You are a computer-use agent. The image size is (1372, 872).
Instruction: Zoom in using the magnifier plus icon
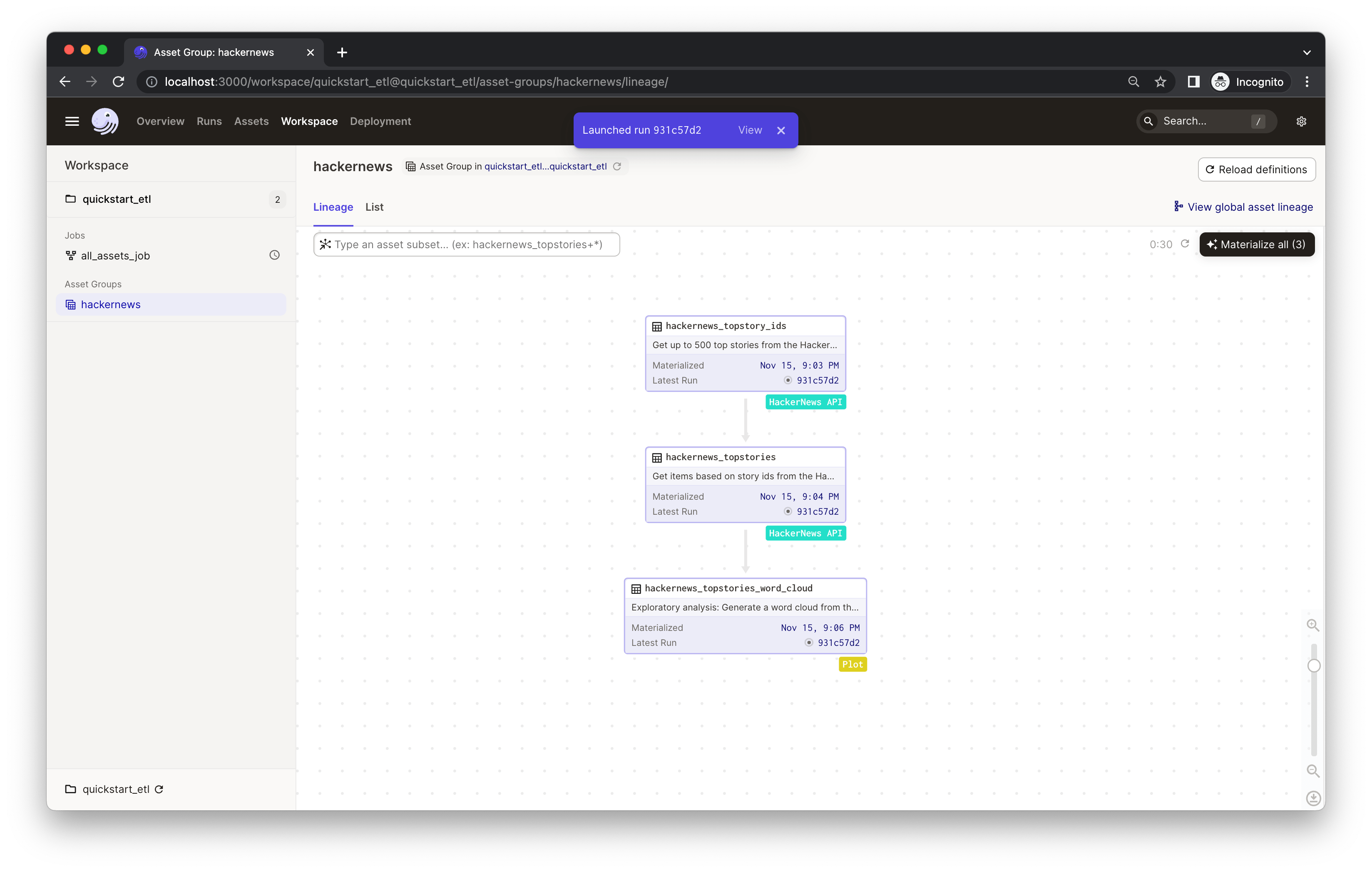pyautogui.click(x=1313, y=625)
